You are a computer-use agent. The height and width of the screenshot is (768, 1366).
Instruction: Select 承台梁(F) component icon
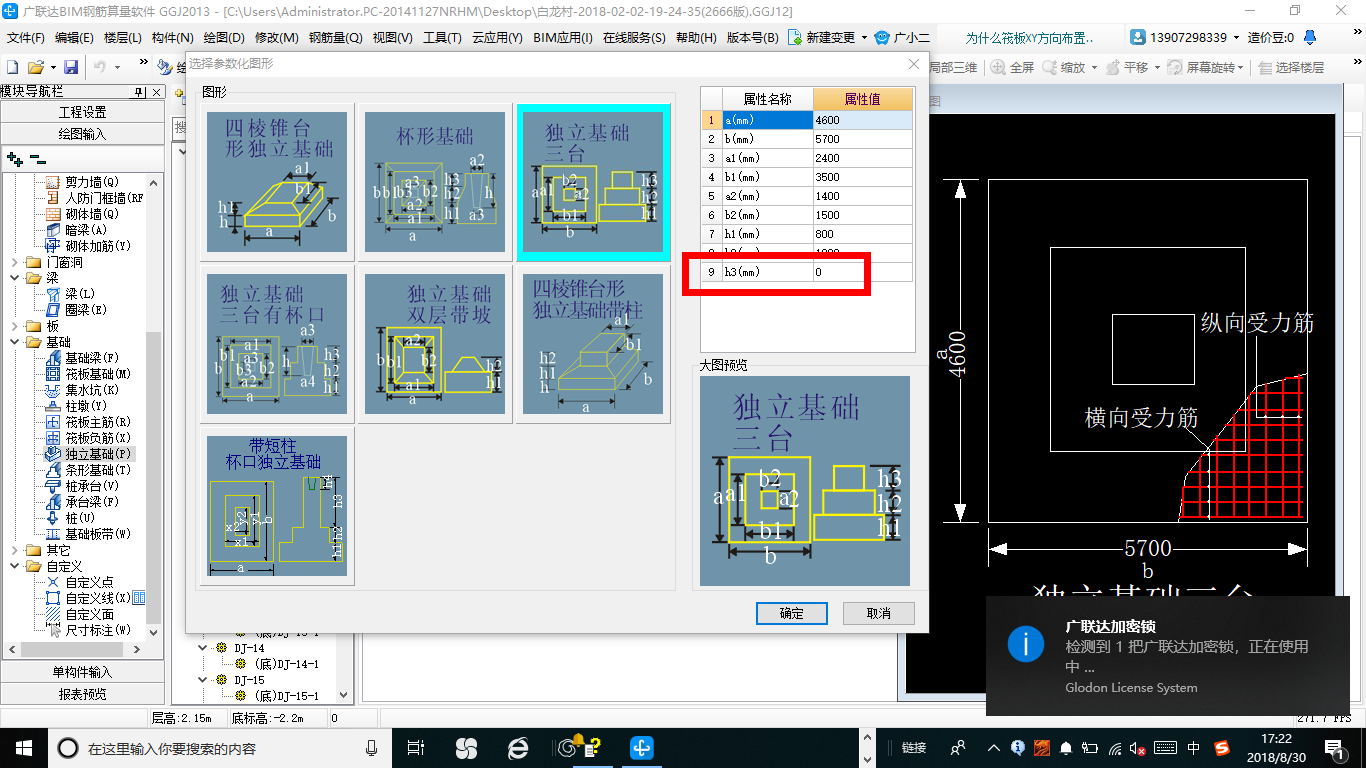tap(54, 502)
